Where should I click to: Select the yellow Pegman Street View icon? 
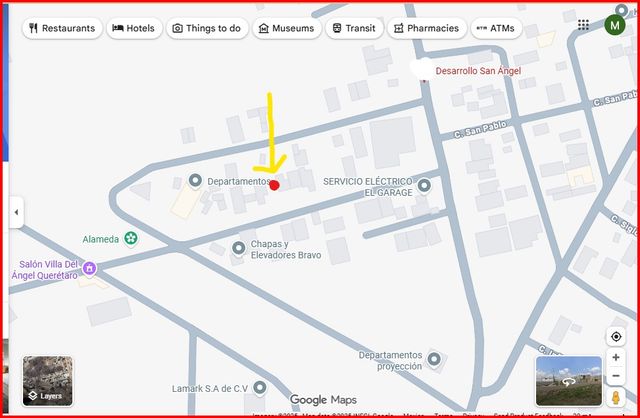[x=616, y=397]
